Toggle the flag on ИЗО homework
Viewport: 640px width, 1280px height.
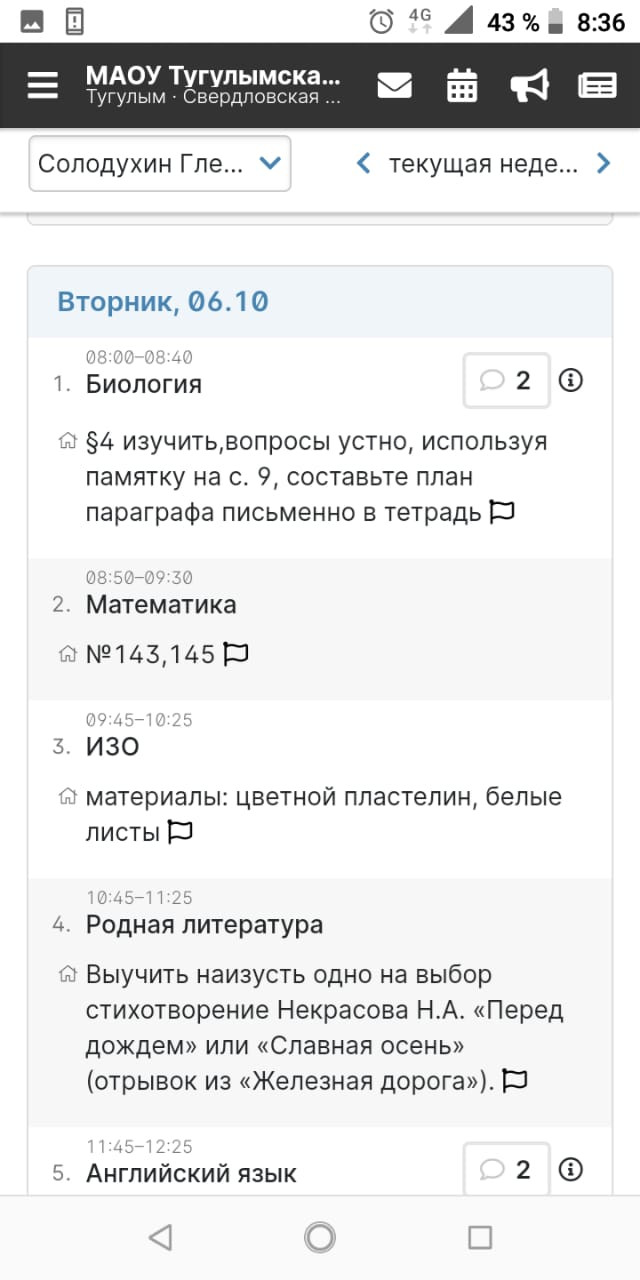pyautogui.click(x=180, y=832)
